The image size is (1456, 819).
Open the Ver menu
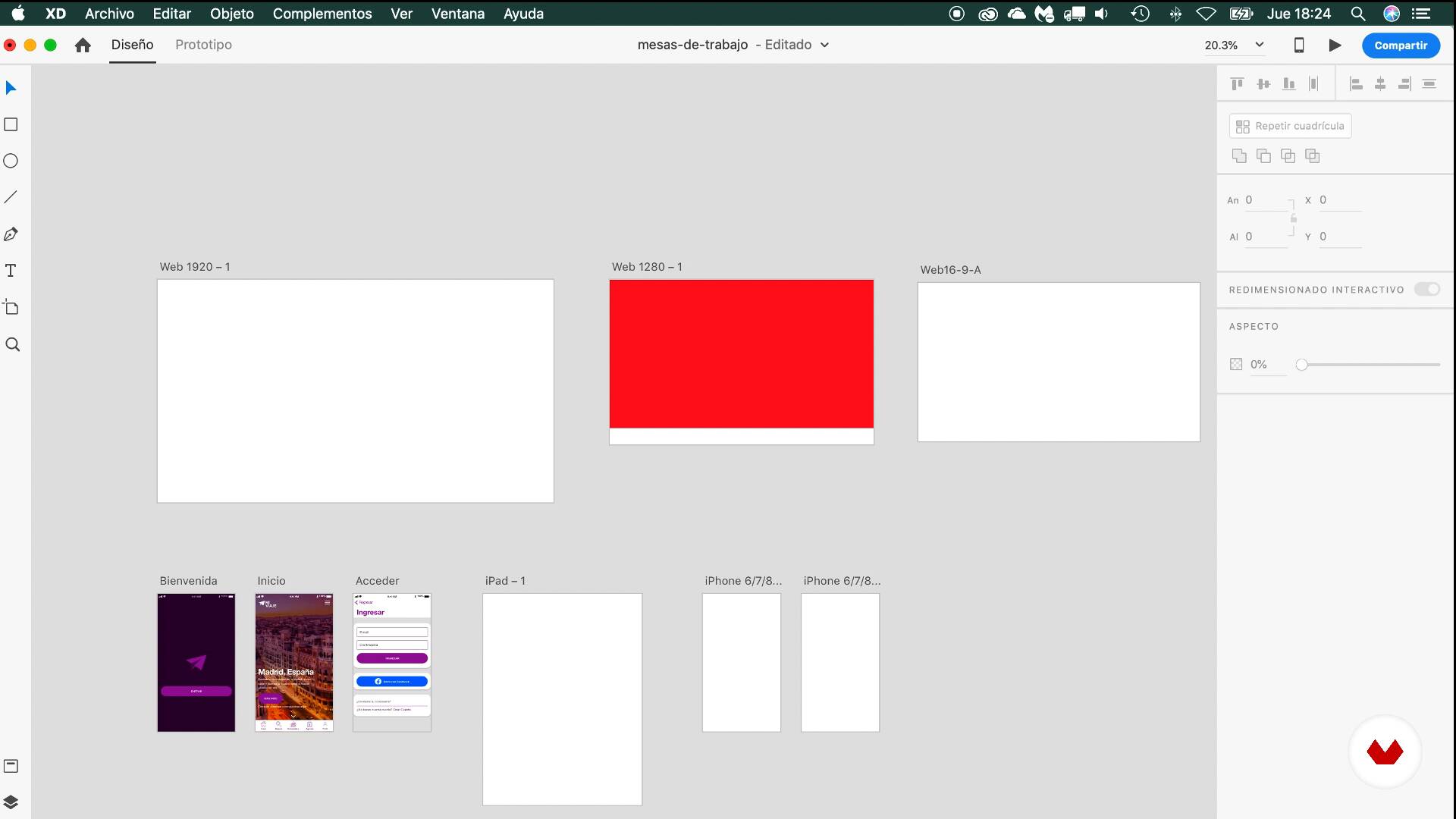[x=402, y=14]
